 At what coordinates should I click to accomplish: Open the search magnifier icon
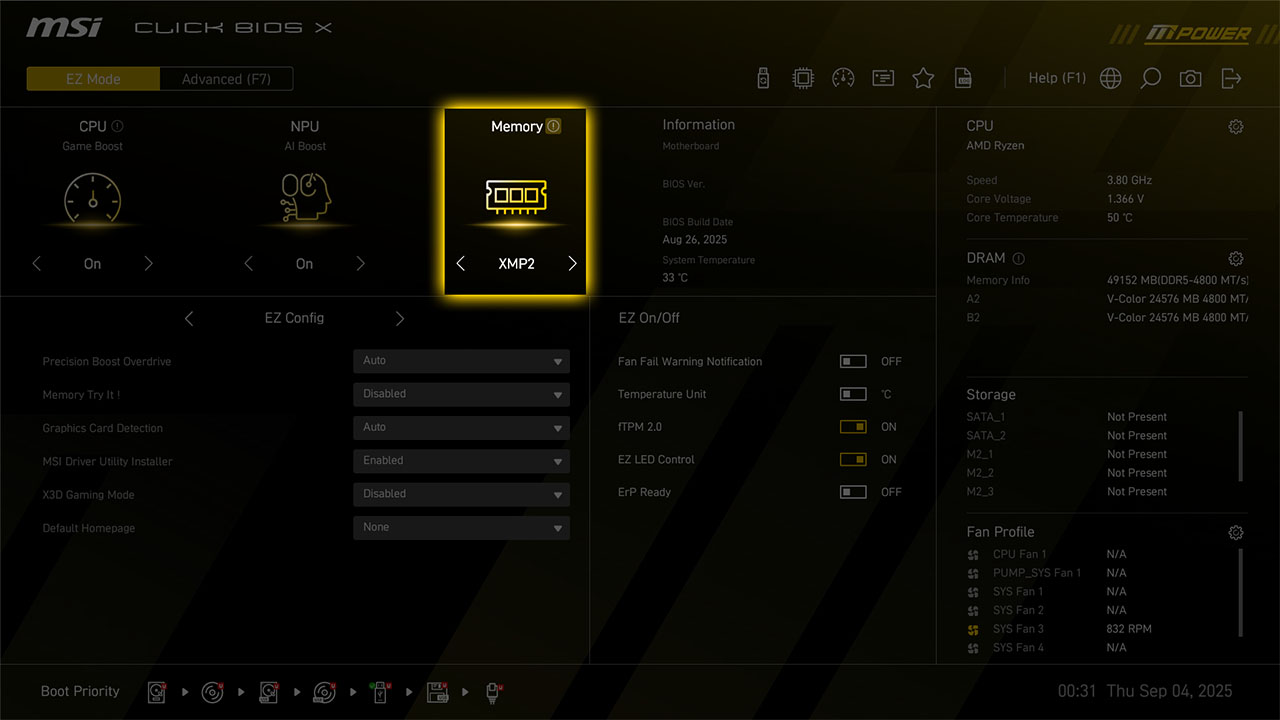tap(1150, 79)
